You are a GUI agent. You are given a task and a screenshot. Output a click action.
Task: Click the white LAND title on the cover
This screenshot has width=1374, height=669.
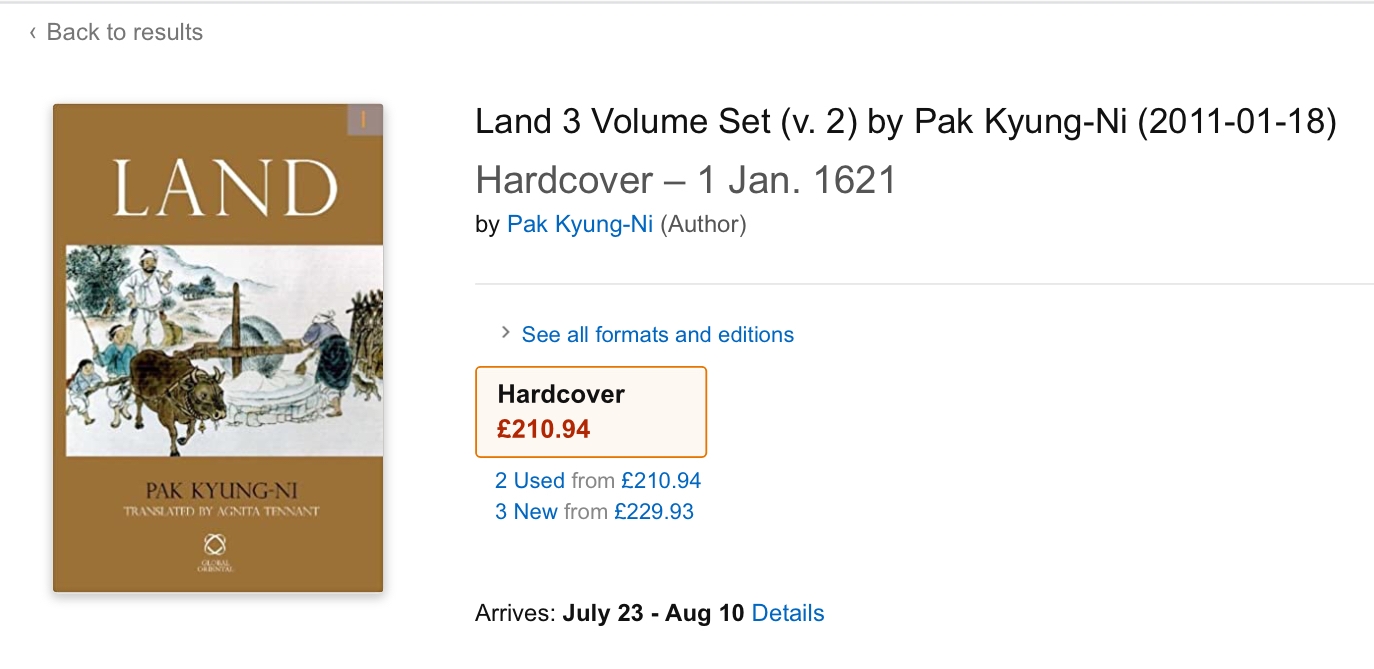(225, 187)
